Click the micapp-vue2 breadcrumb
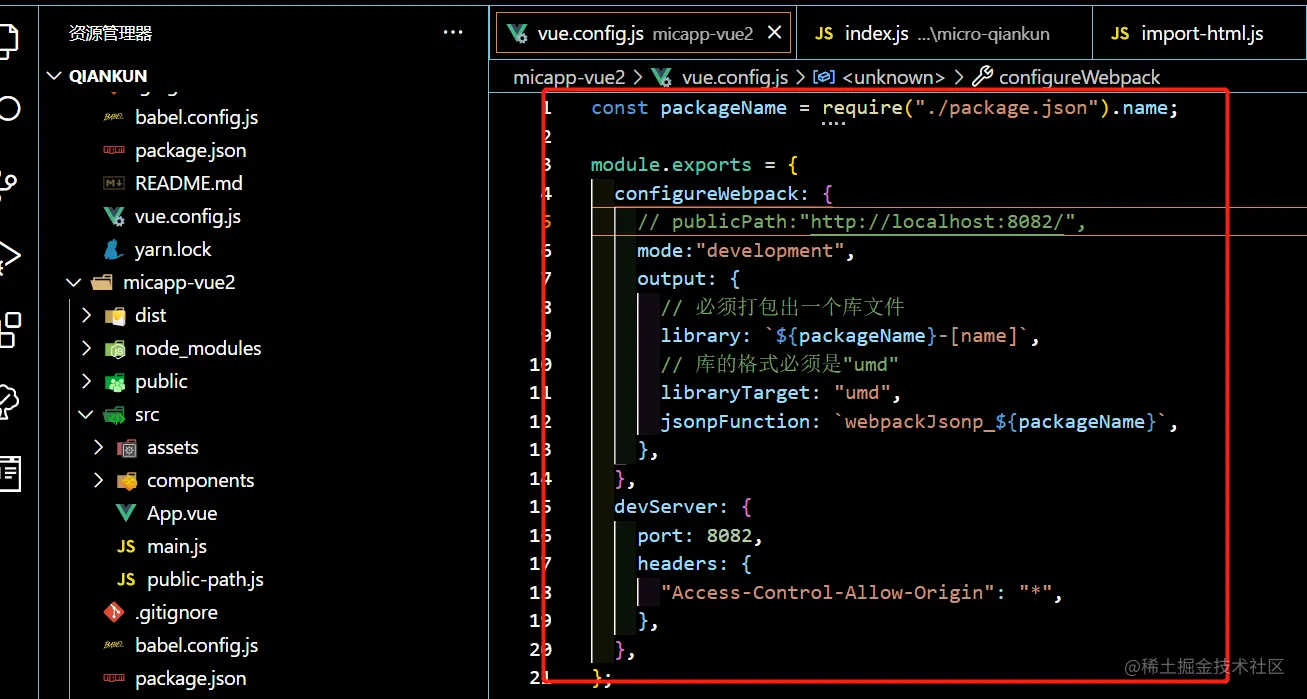This screenshot has height=699, width=1307. [569, 77]
